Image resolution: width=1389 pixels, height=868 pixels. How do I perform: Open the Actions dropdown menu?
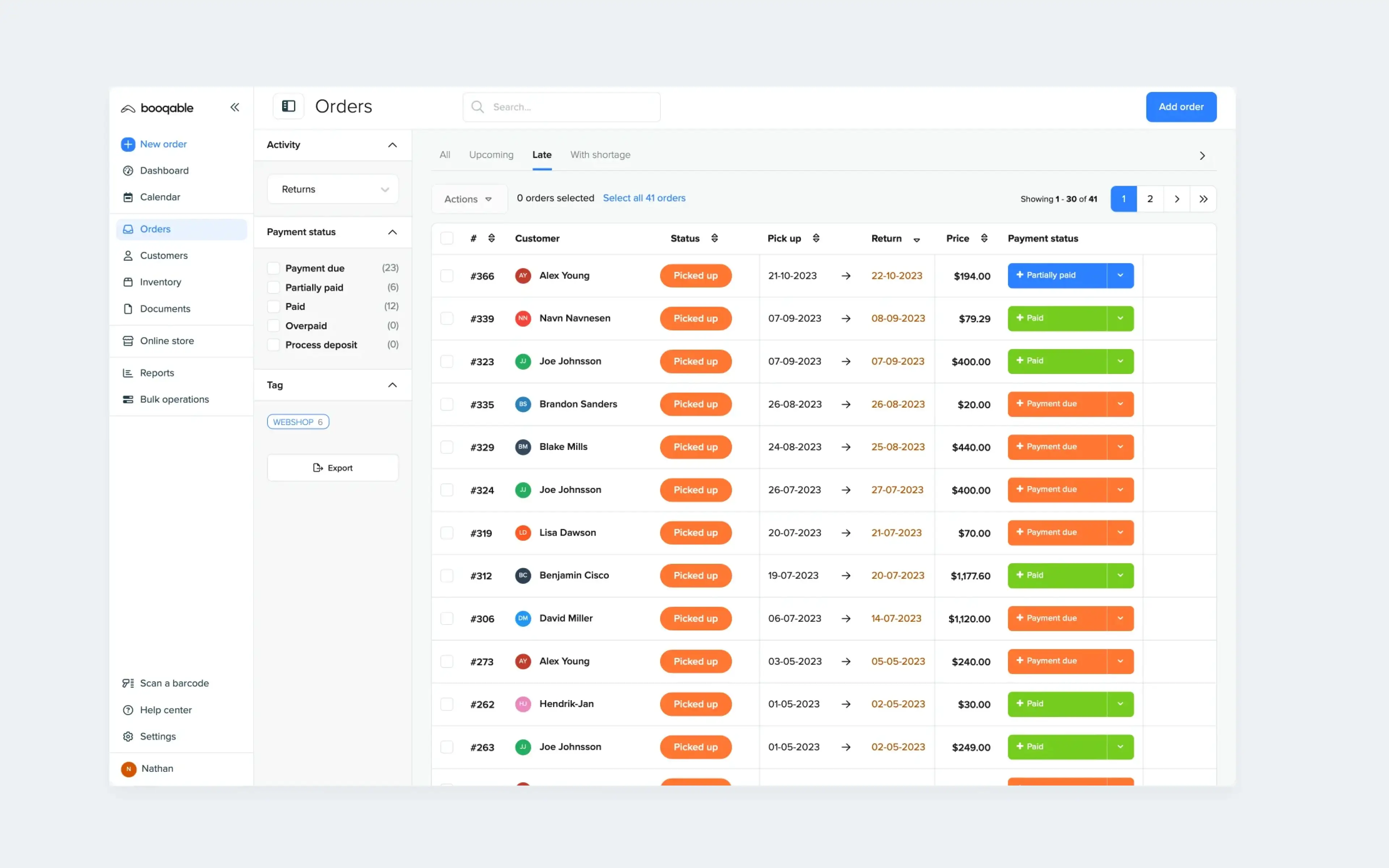pyautogui.click(x=468, y=199)
